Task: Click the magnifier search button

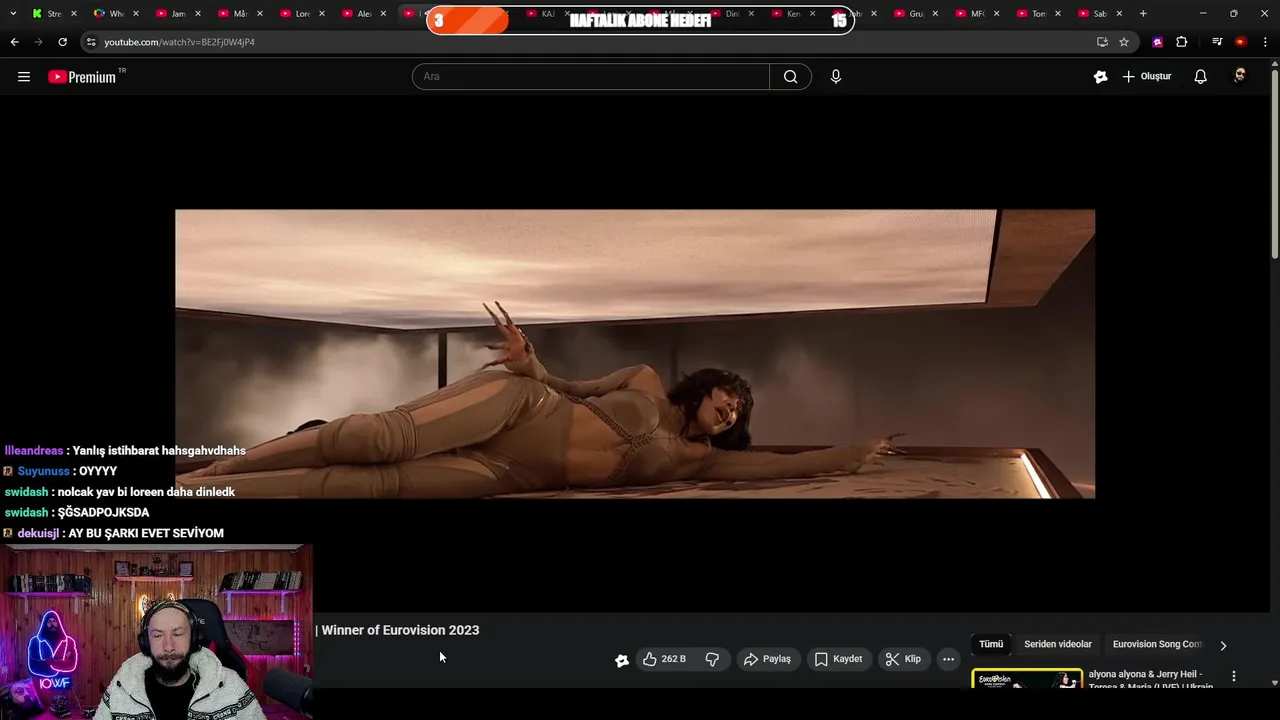Action: coord(790,77)
